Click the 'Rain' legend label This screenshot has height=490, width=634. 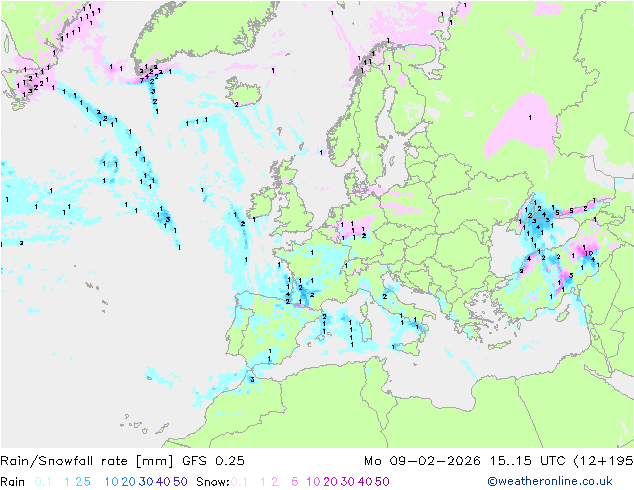[x=13, y=482]
